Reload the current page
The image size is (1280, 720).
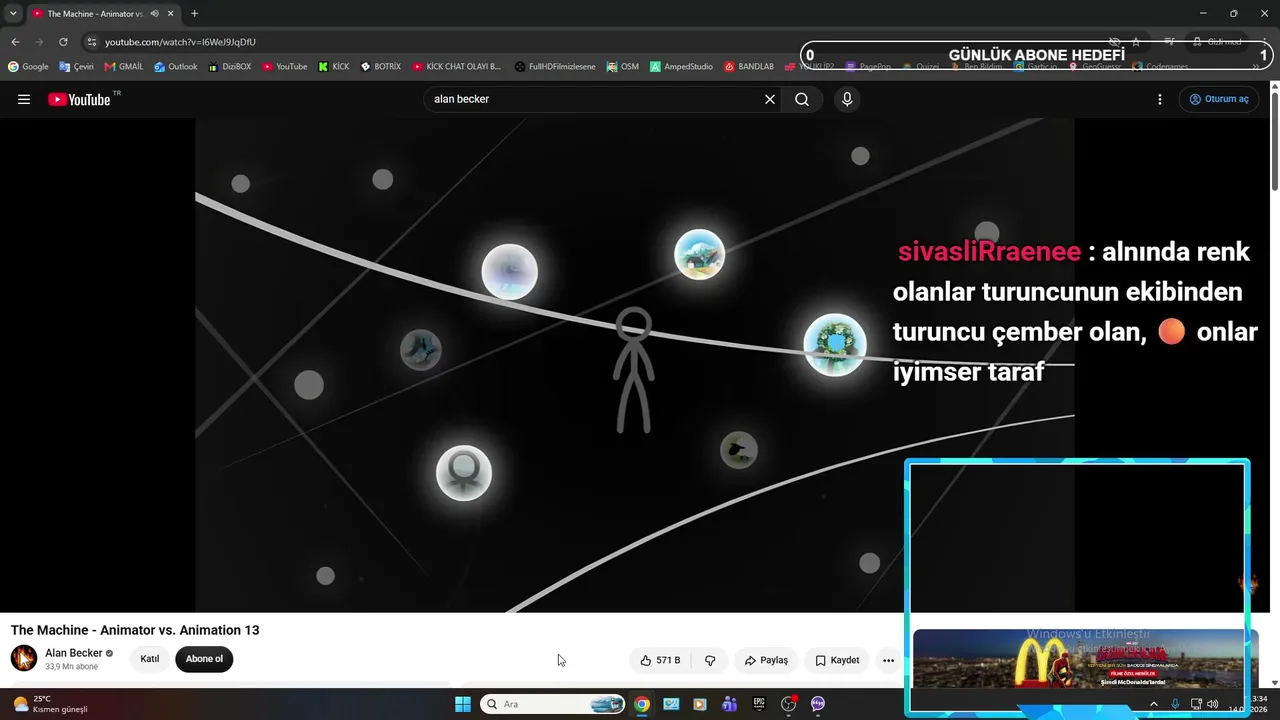63,42
